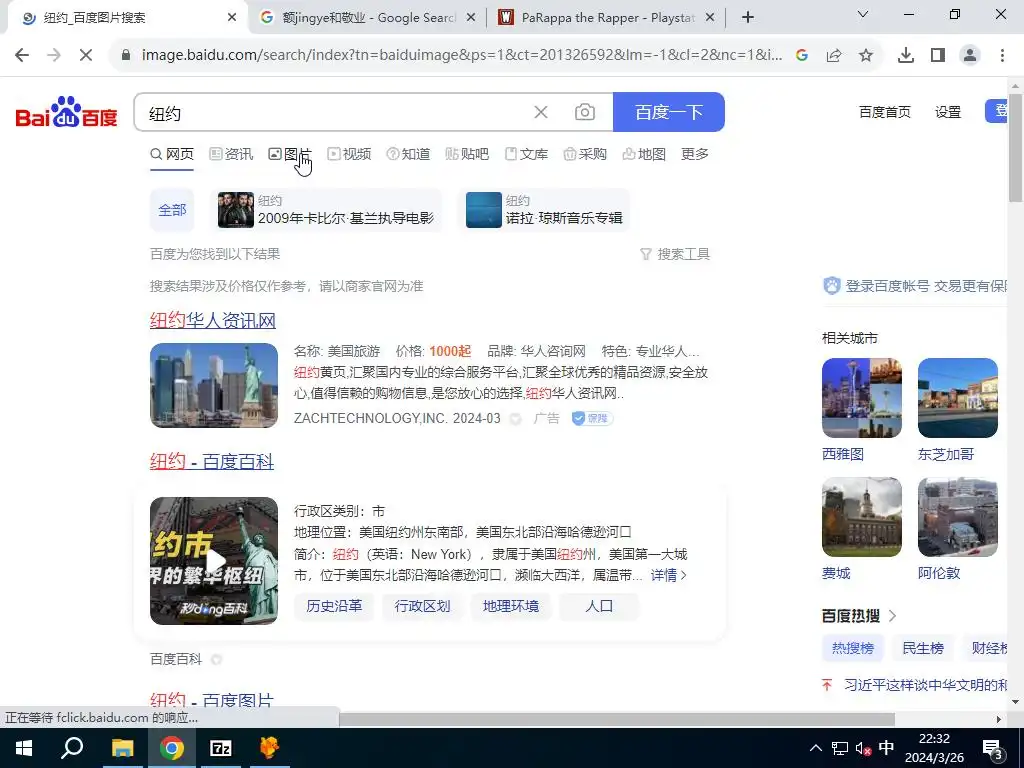Screen dimensions: 1024x768
Task: Select the 2009年卡比尔·基兰执导电影 chip
Action: pyautogui.click(x=327, y=210)
